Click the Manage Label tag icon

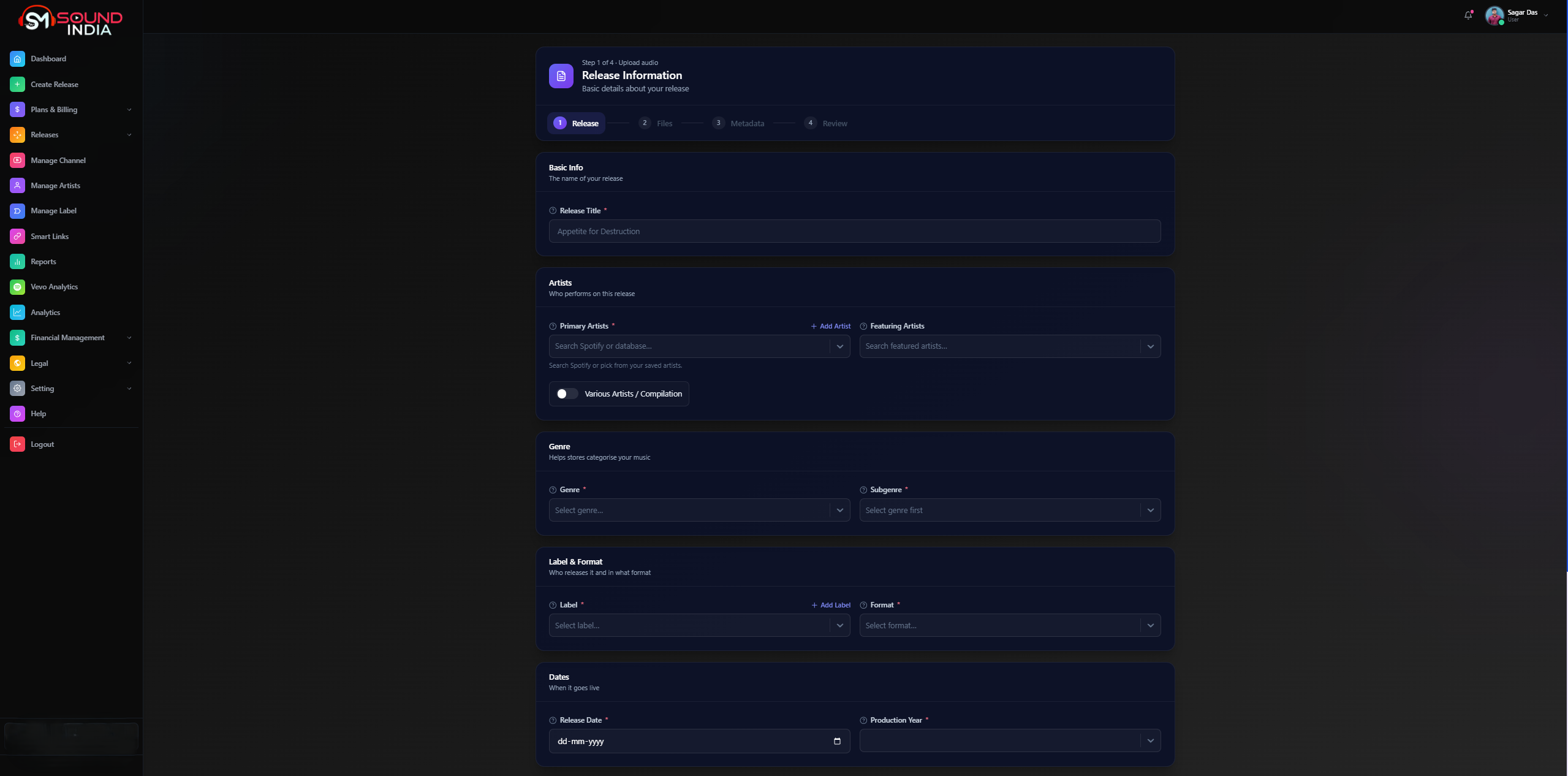[17, 211]
